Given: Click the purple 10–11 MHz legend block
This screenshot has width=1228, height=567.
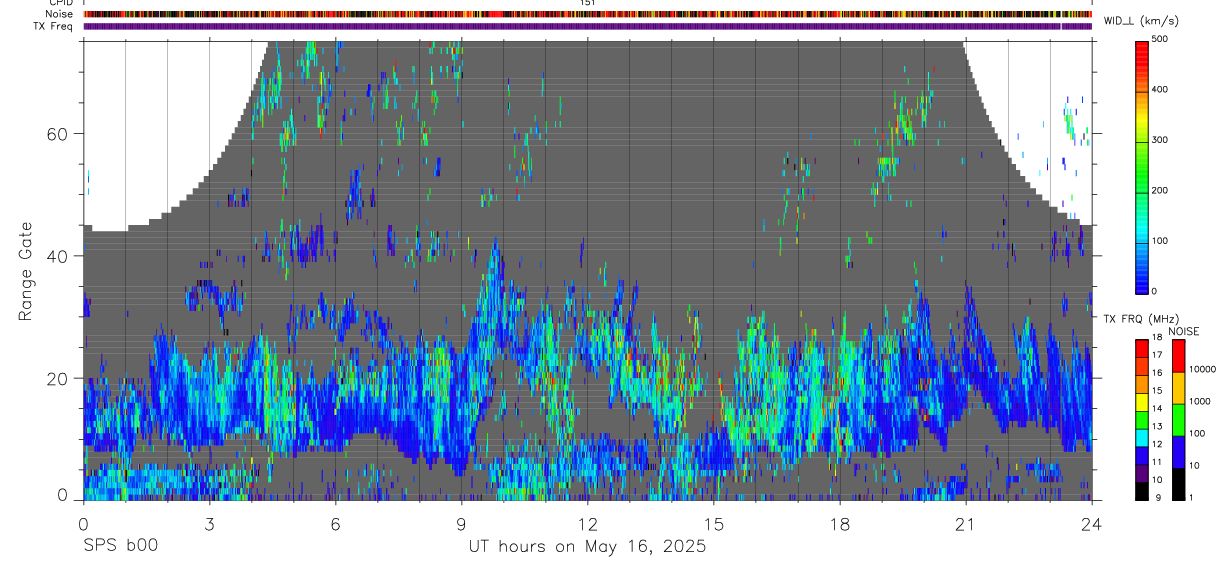Looking at the screenshot, I should [1142, 473].
